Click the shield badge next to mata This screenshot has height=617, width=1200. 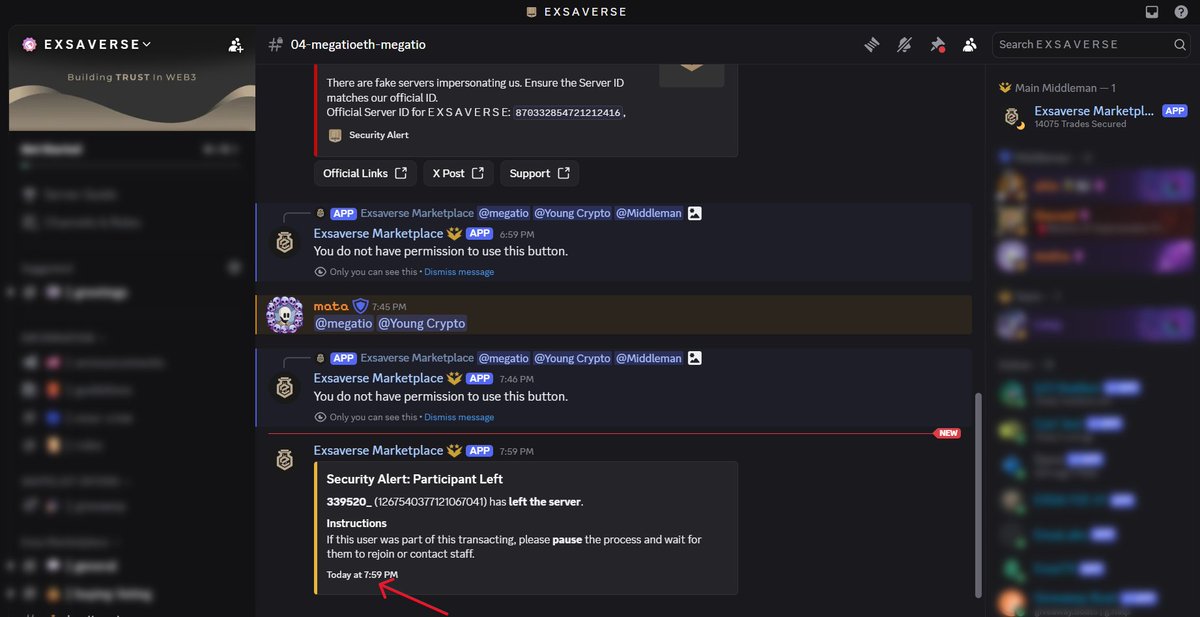(360, 306)
